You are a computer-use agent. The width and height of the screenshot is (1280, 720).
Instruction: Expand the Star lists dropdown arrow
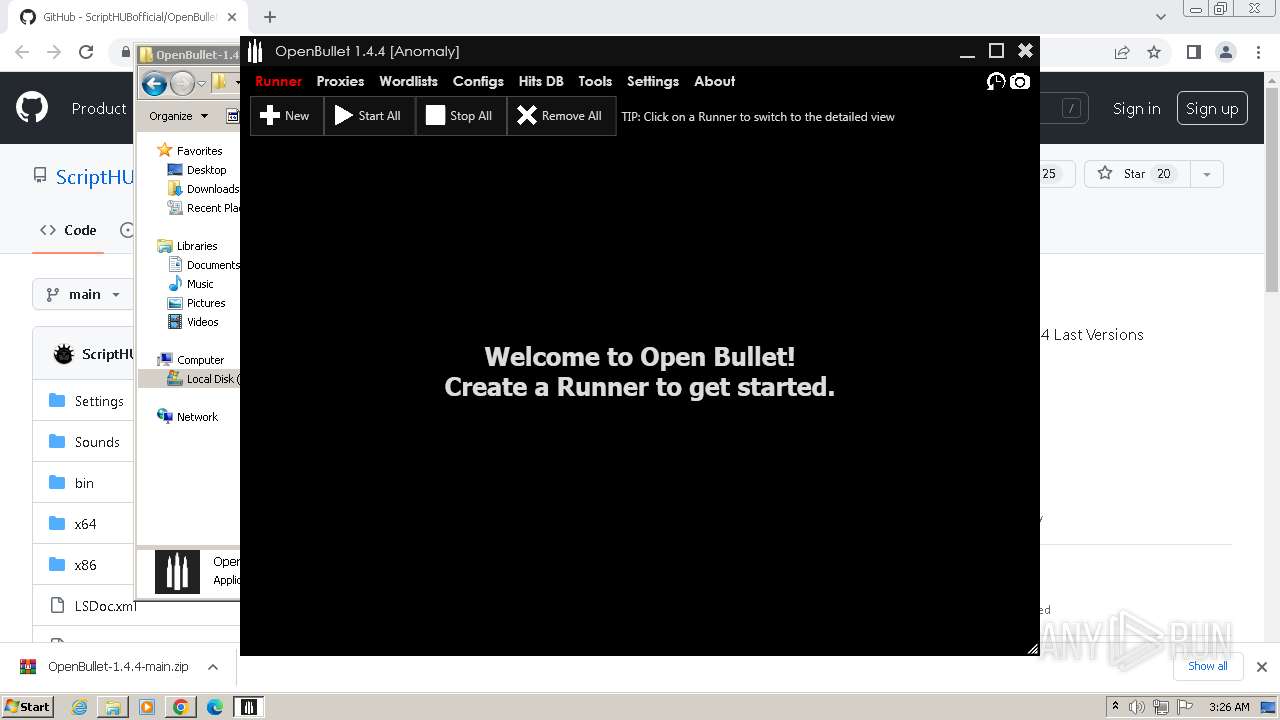tap(1206, 174)
